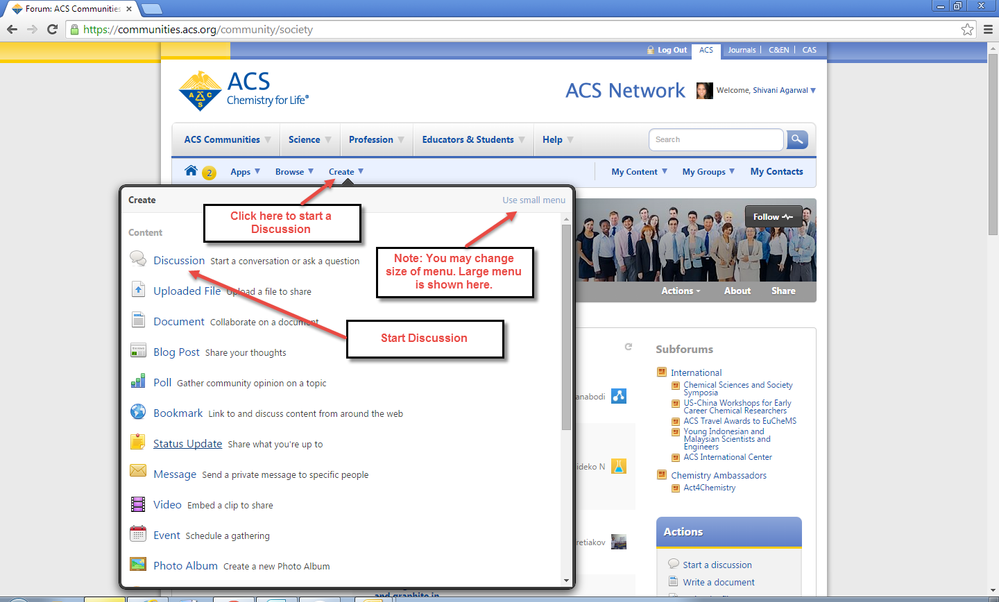999x602 pixels.
Task: Open the C&EN tab at top
Action: (778, 50)
